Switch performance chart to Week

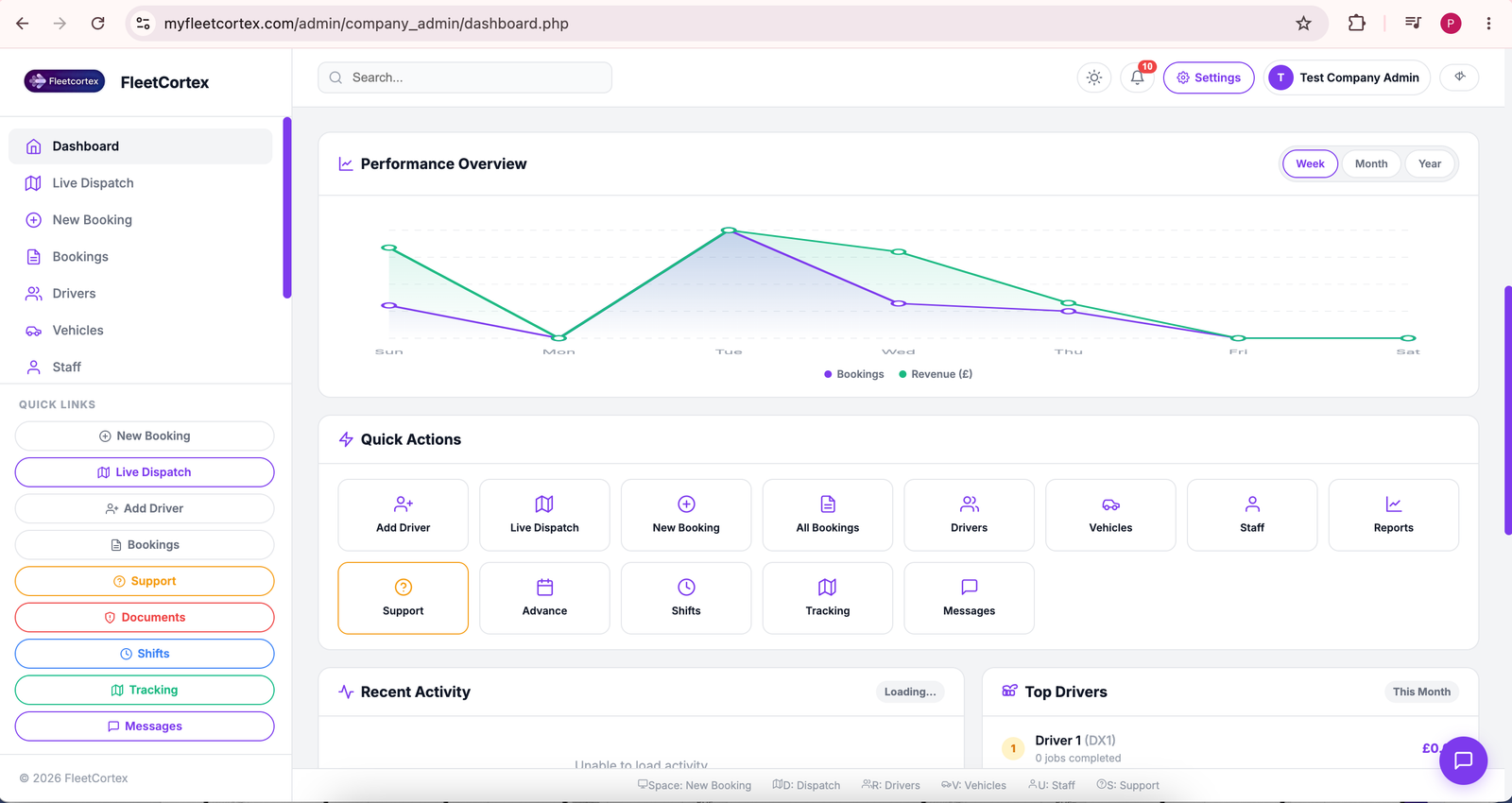click(1310, 163)
